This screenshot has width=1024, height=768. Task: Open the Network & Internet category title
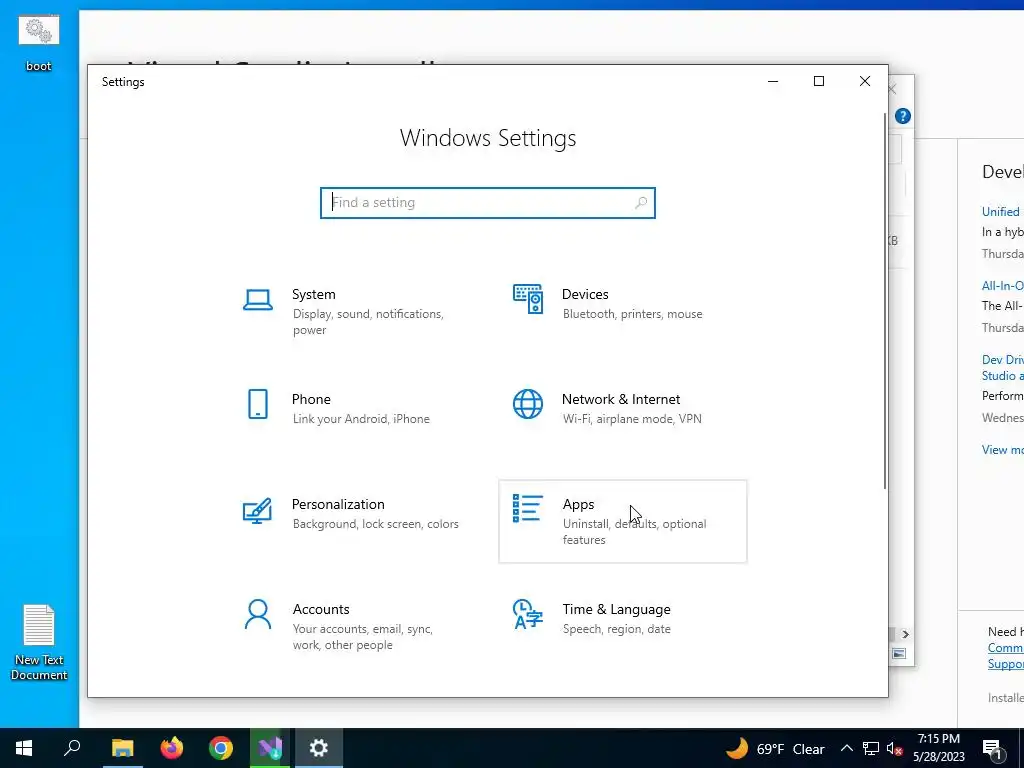pyautogui.click(x=621, y=399)
